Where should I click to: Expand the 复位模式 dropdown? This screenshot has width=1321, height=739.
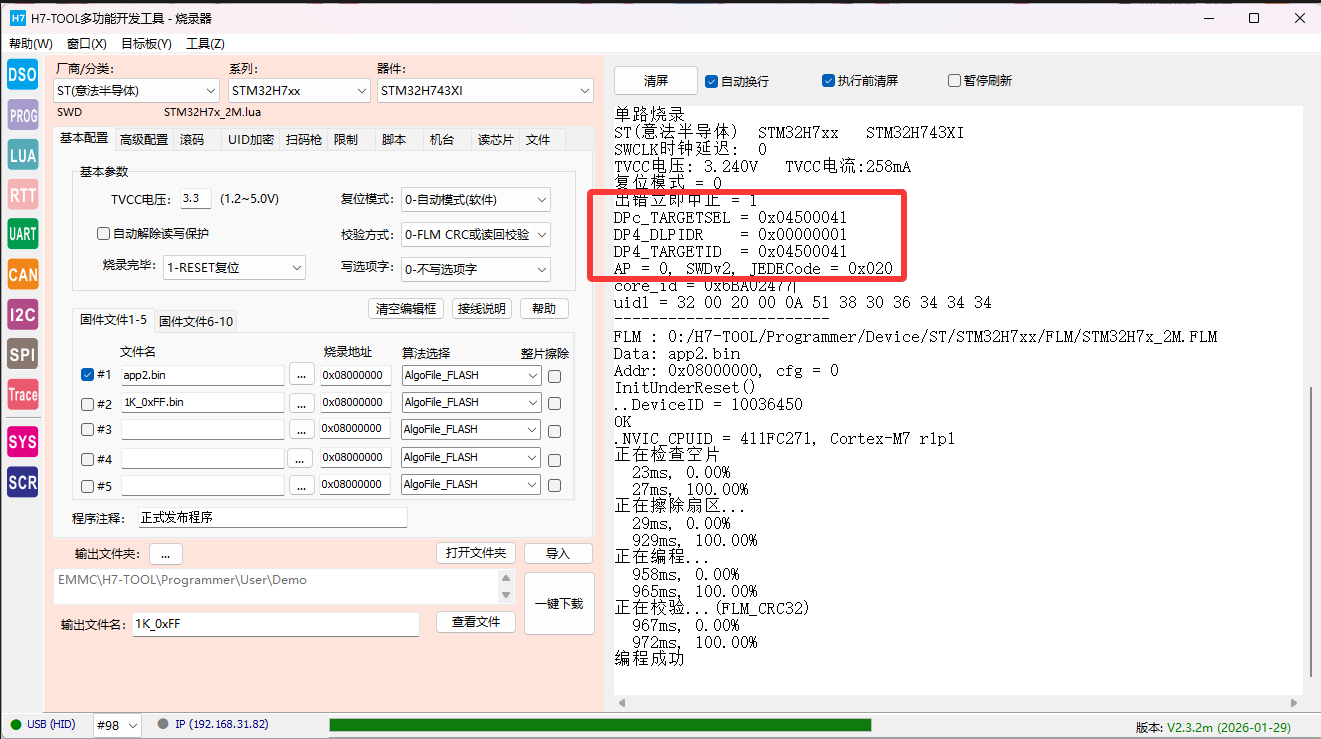click(x=475, y=200)
